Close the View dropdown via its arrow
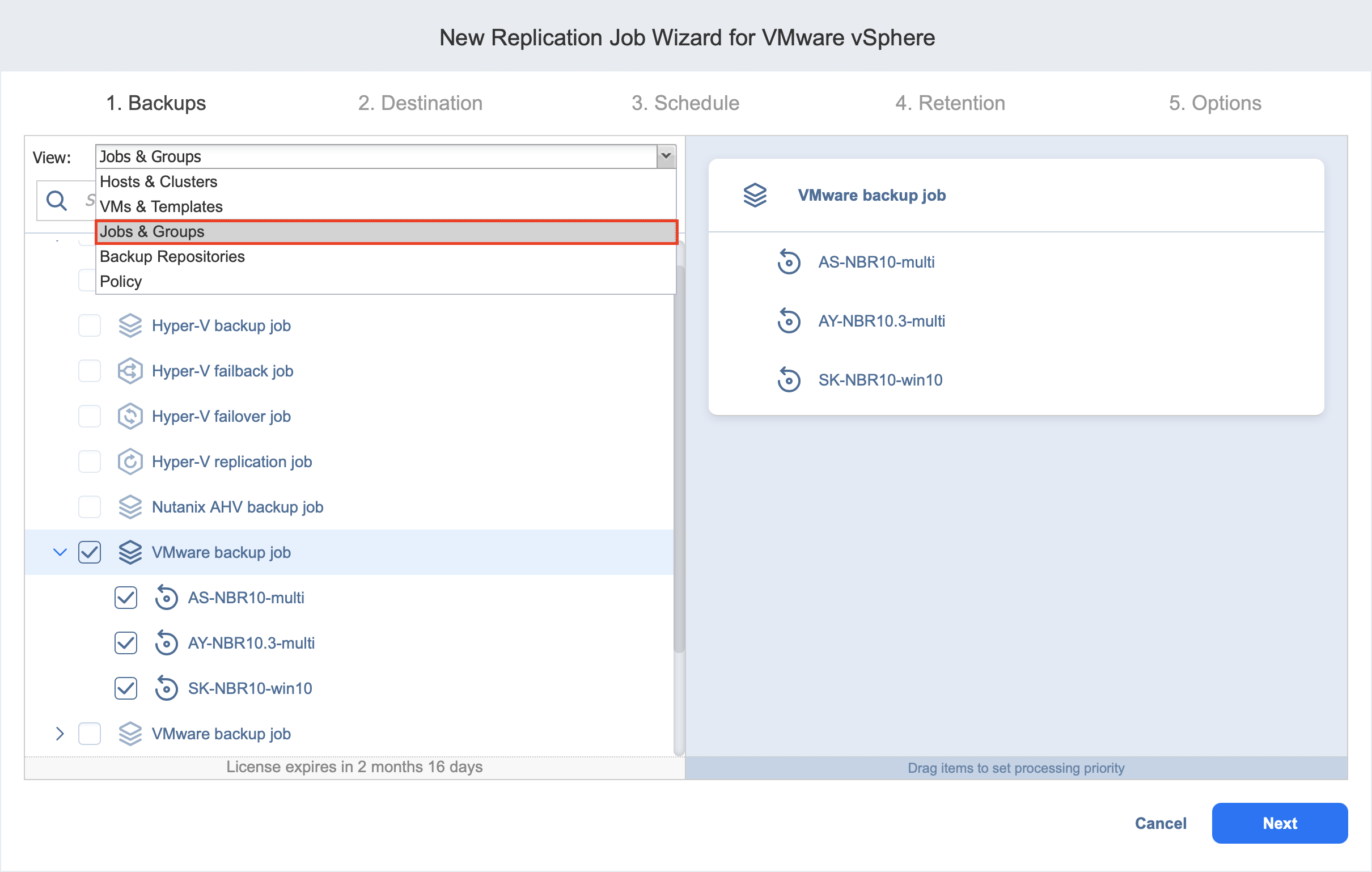The image size is (1372, 872). click(666, 156)
